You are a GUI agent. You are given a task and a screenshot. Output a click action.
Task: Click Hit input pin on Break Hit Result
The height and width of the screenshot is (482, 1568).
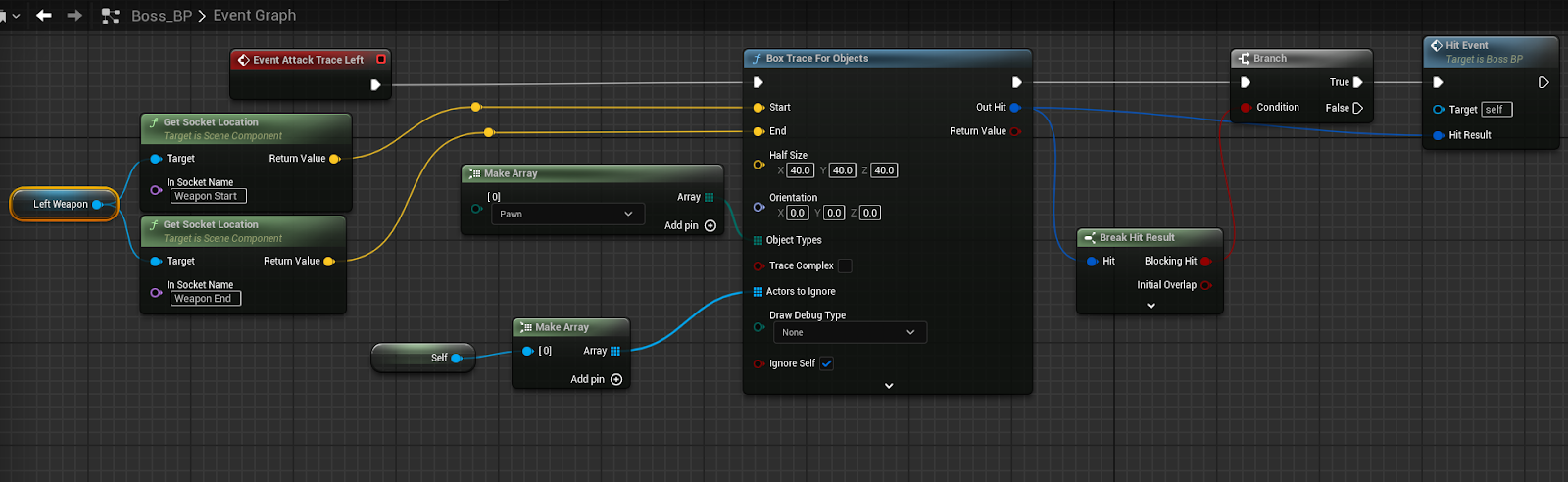click(x=1092, y=262)
